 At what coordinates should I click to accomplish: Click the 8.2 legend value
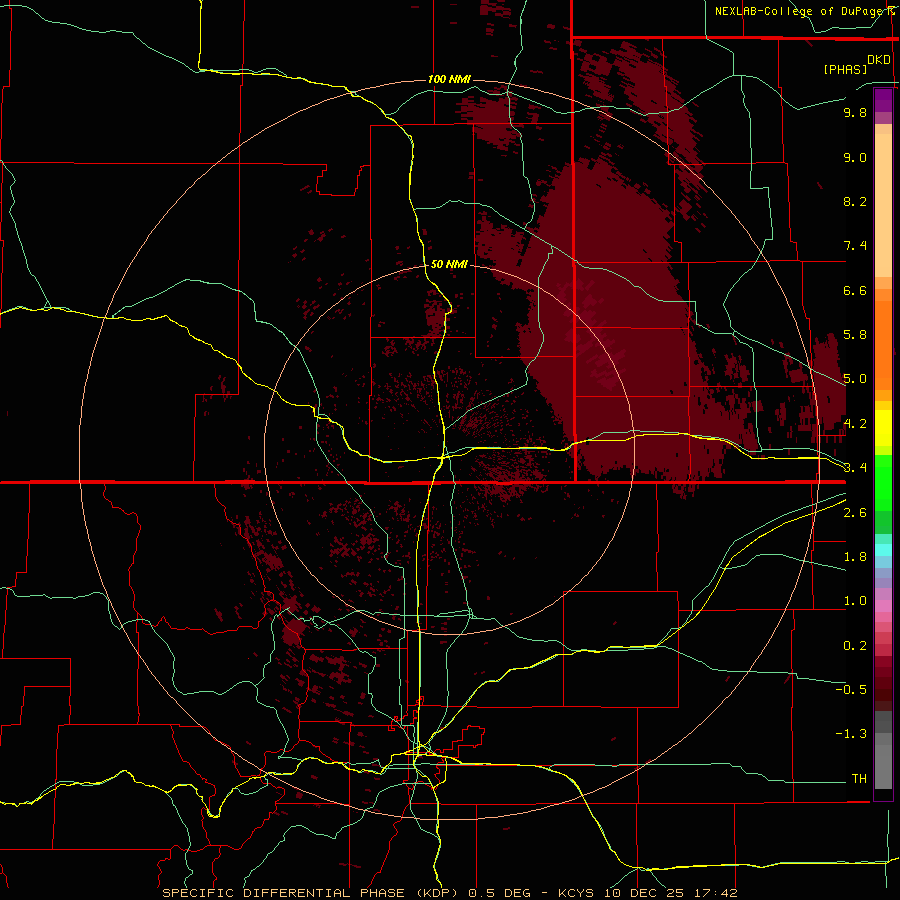[x=855, y=201]
